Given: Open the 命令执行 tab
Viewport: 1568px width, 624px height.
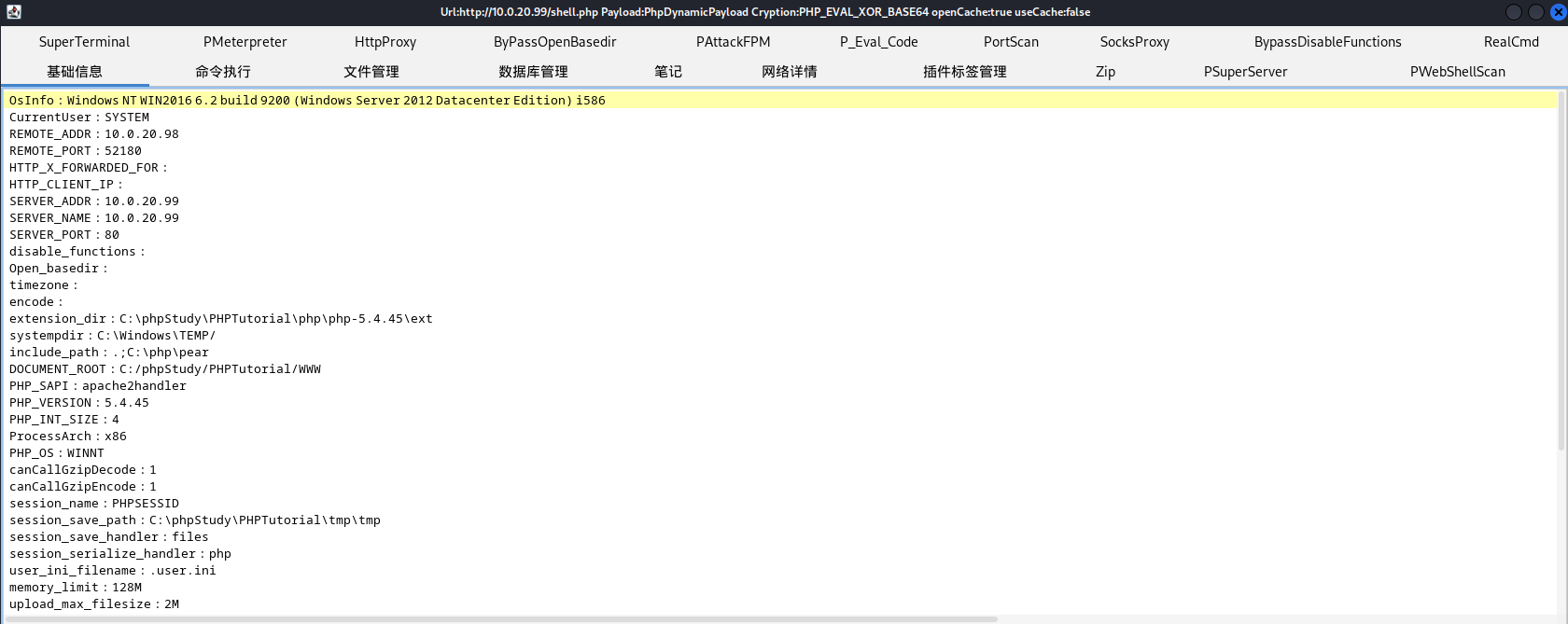Looking at the screenshot, I should (223, 72).
